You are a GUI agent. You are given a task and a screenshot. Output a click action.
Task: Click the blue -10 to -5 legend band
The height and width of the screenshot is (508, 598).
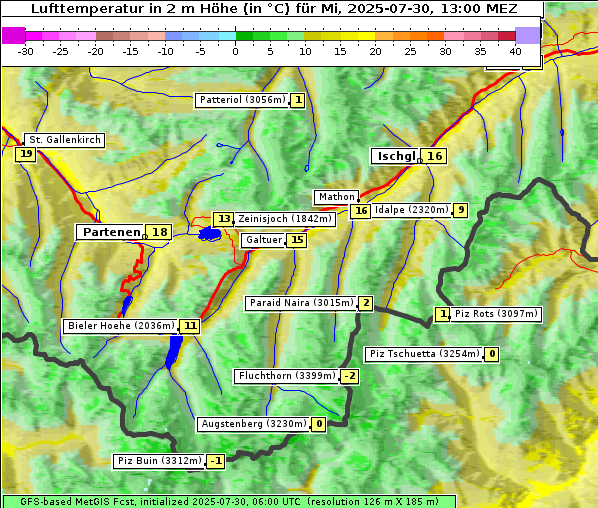click(x=183, y=36)
